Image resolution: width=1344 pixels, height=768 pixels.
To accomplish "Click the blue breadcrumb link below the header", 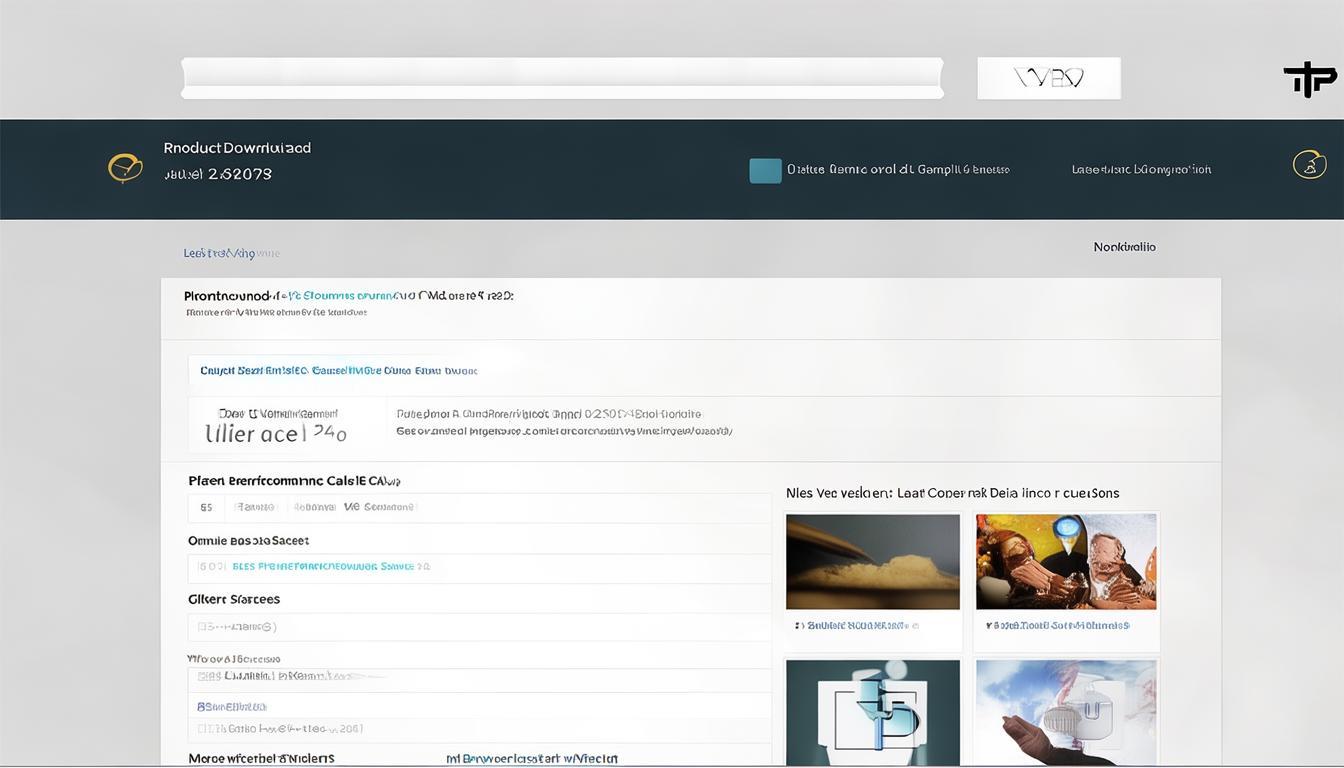I will click(x=231, y=253).
